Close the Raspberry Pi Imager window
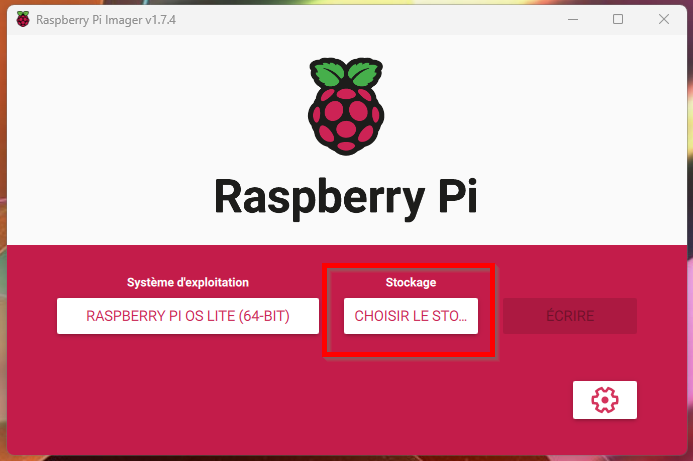This screenshot has width=693, height=461. [x=663, y=19]
